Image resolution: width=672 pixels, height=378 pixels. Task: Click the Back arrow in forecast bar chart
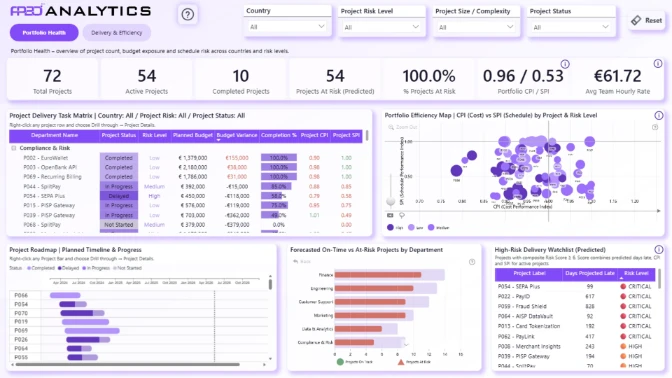pyautogui.click(x=295, y=261)
